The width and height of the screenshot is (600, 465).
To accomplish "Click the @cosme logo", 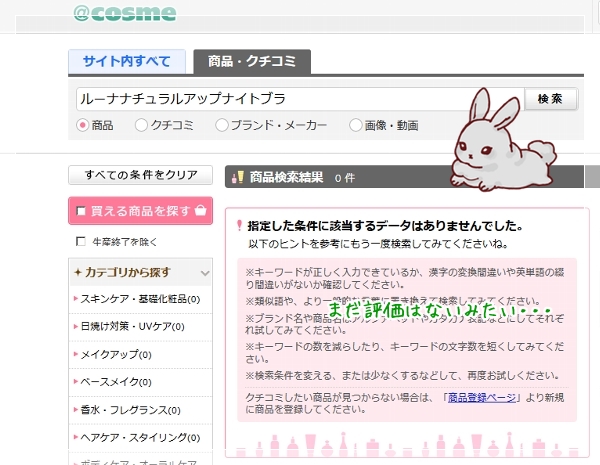I will pyautogui.click(x=124, y=13).
